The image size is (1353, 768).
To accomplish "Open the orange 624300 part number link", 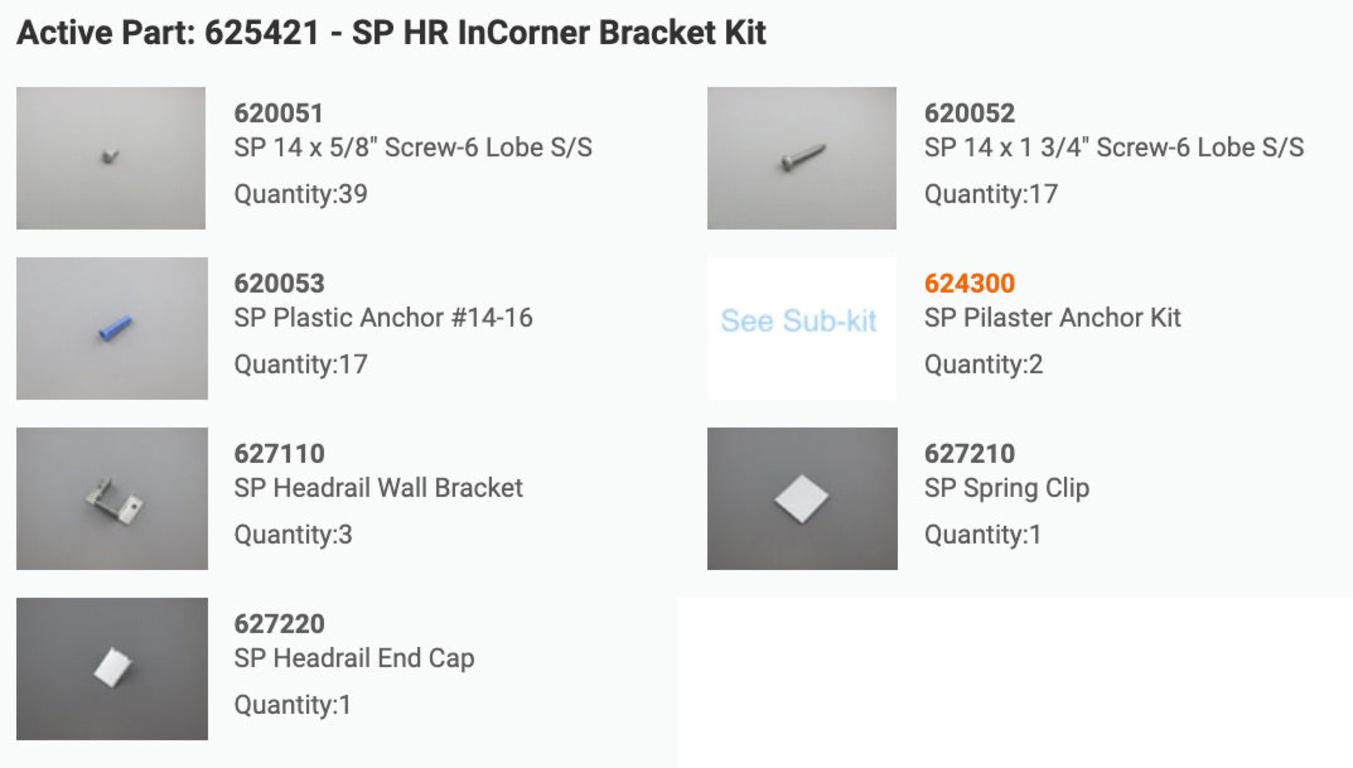I will [x=969, y=284].
